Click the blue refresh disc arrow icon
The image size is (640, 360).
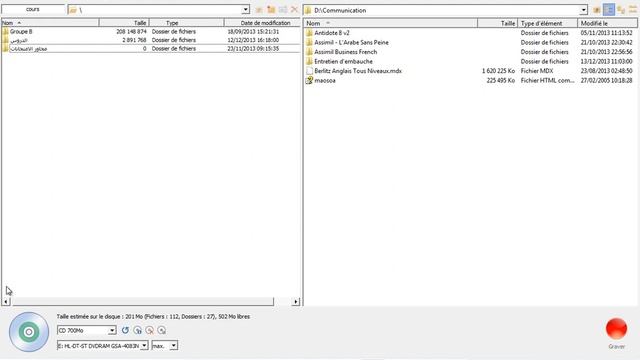coord(125,330)
